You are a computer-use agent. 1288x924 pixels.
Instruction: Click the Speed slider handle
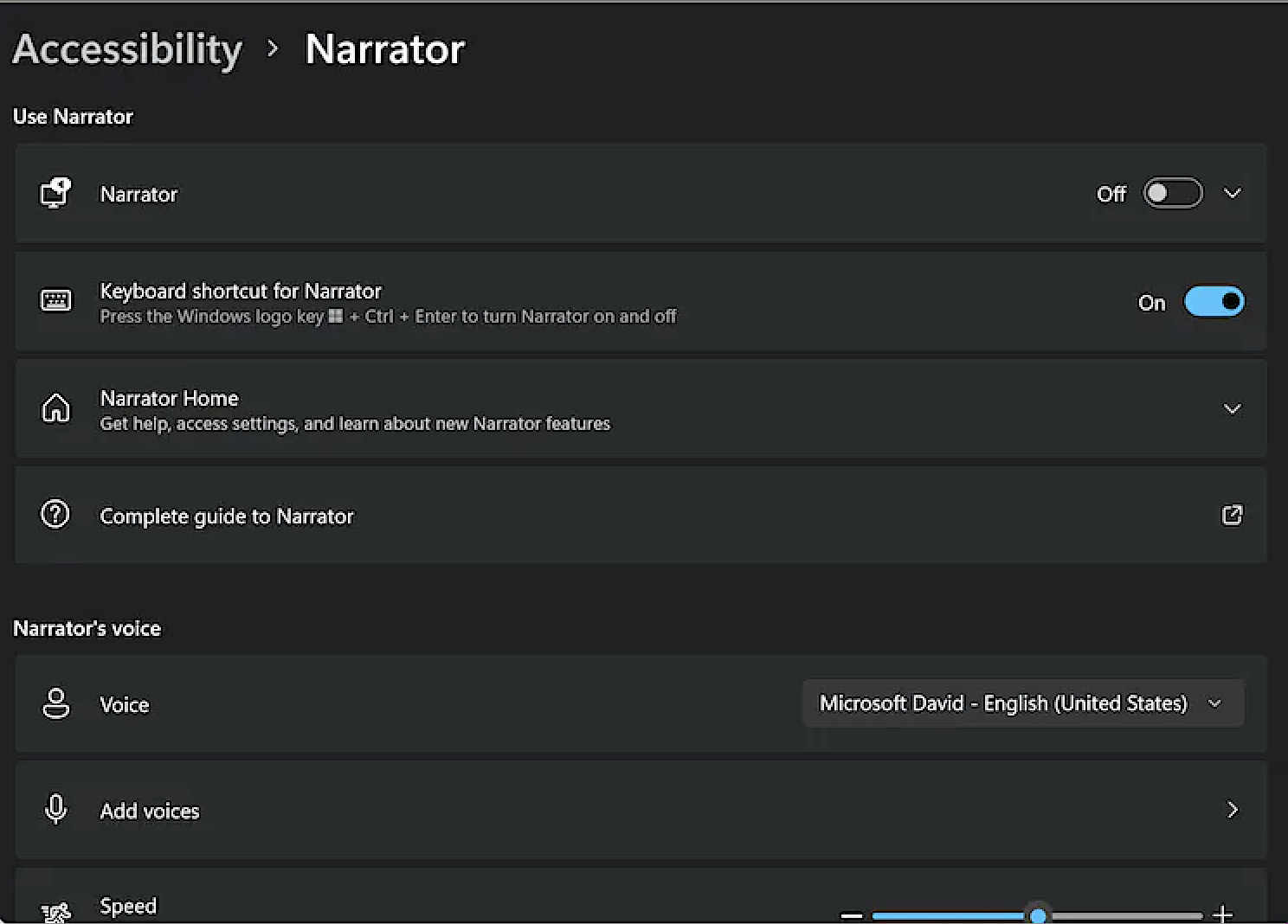point(1038,915)
